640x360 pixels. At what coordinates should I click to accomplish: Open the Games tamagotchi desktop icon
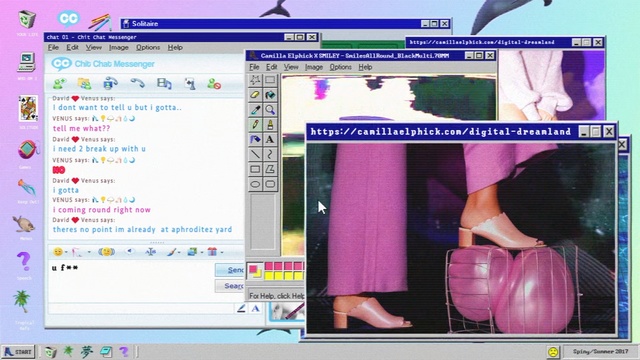[28, 150]
